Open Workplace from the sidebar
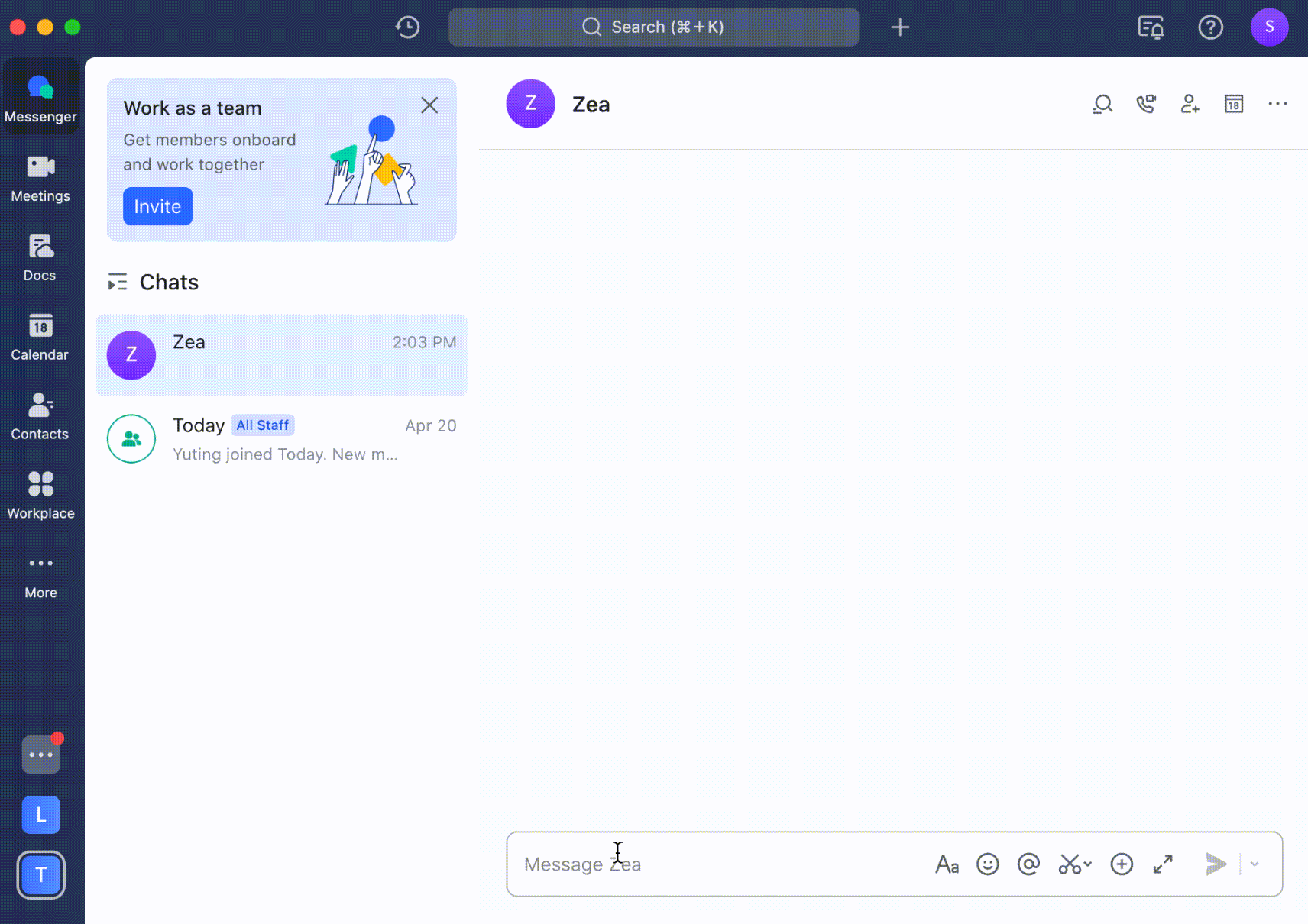Image resolution: width=1308 pixels, height=924 pixels. click(40, 495)
